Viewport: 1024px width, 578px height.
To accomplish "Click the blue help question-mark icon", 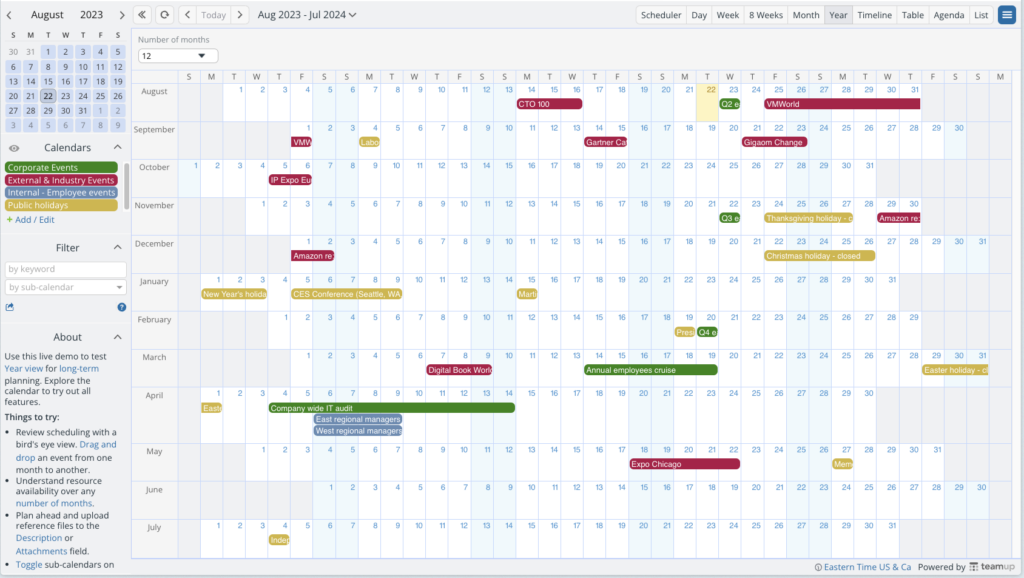I will [121, 306].
